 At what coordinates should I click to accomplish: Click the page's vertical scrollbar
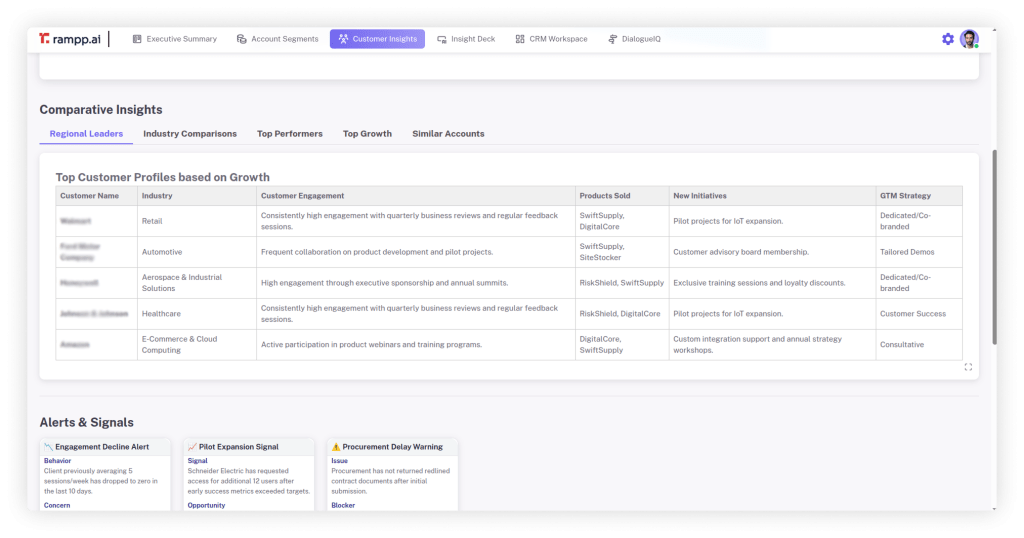coord(993,250)
